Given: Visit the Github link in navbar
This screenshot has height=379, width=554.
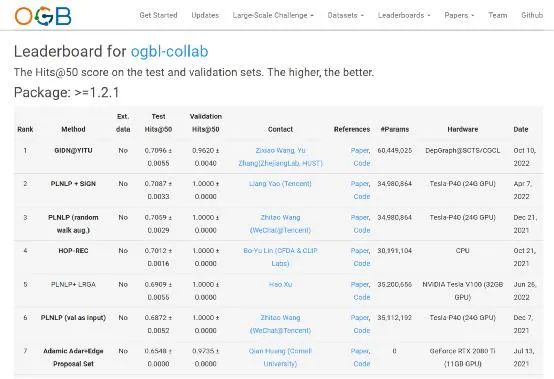Looking at the screenshot, I should point(532,15).
